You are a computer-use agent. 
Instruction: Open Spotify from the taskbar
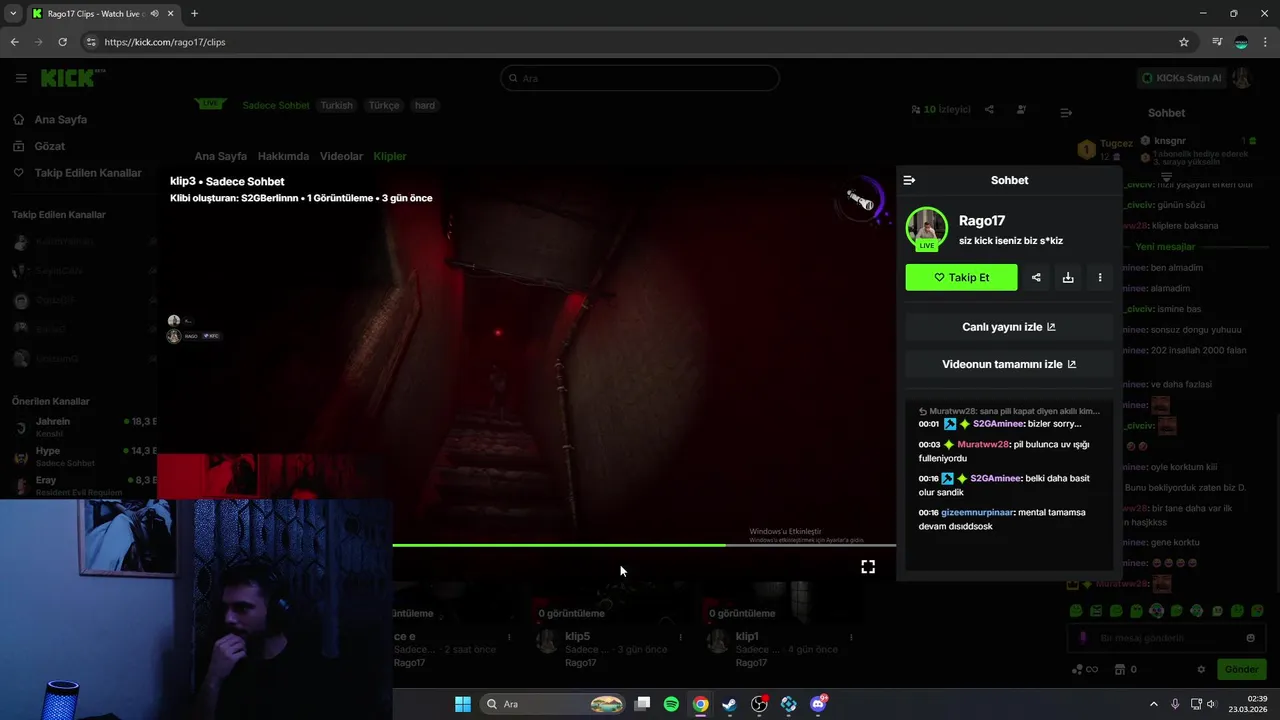pos(671,704)
